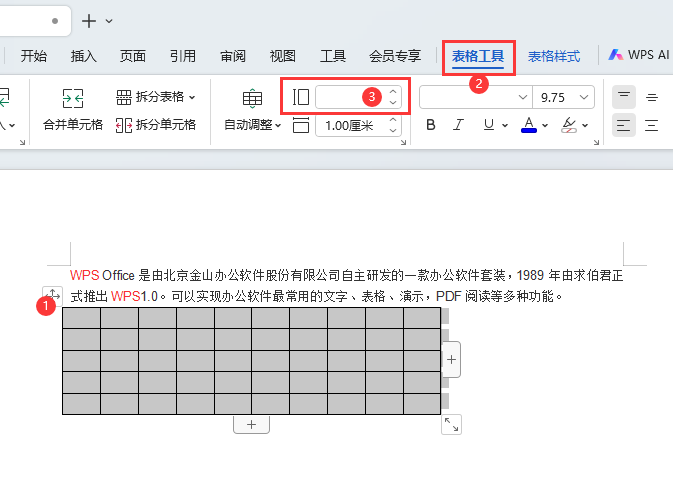Open font group dialog launcher
673x502 pixels.
click(x=596, y=142)
